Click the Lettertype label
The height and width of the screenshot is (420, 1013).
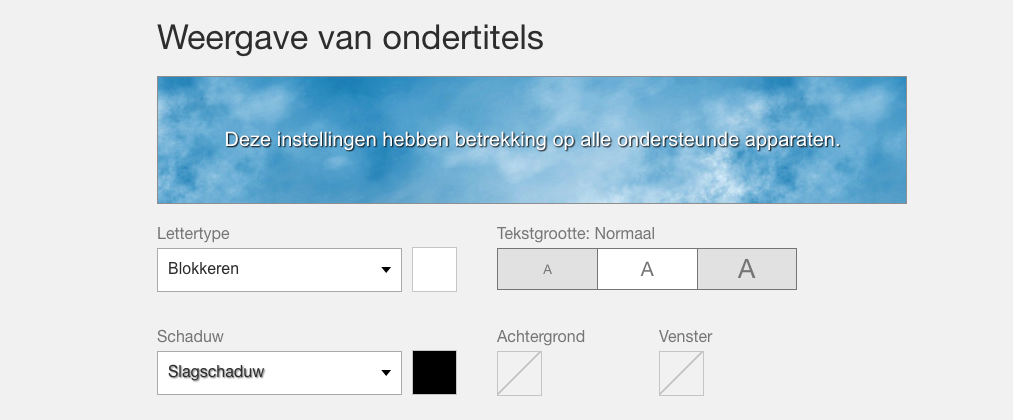point(193,233)
